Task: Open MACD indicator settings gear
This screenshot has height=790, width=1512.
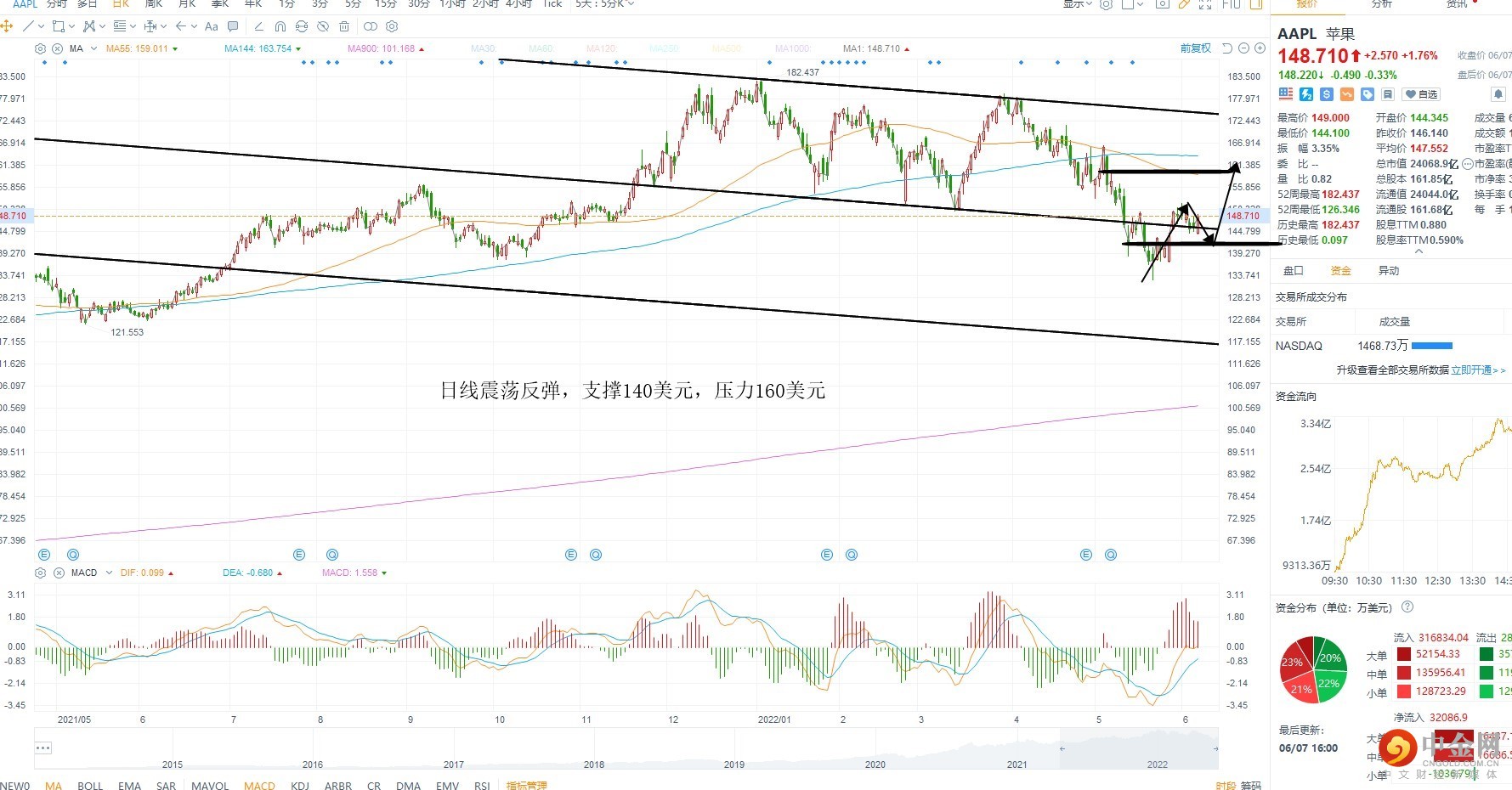Action: [40, 573]
